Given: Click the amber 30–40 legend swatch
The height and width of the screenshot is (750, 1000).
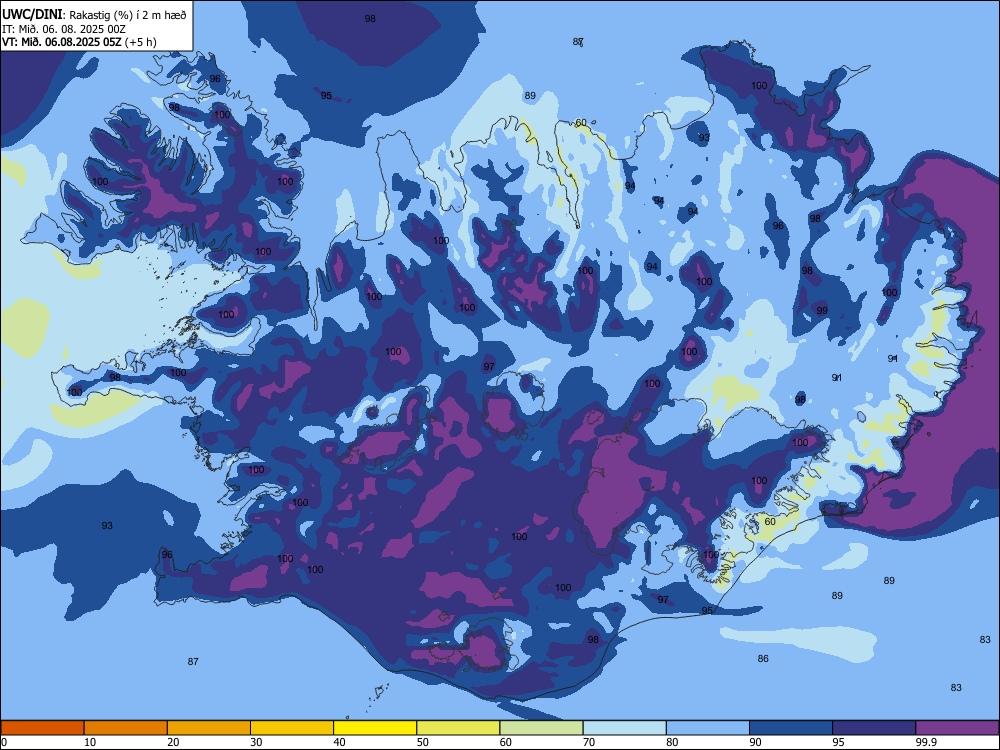Looking at the screenshot, I should pos(292,728).
